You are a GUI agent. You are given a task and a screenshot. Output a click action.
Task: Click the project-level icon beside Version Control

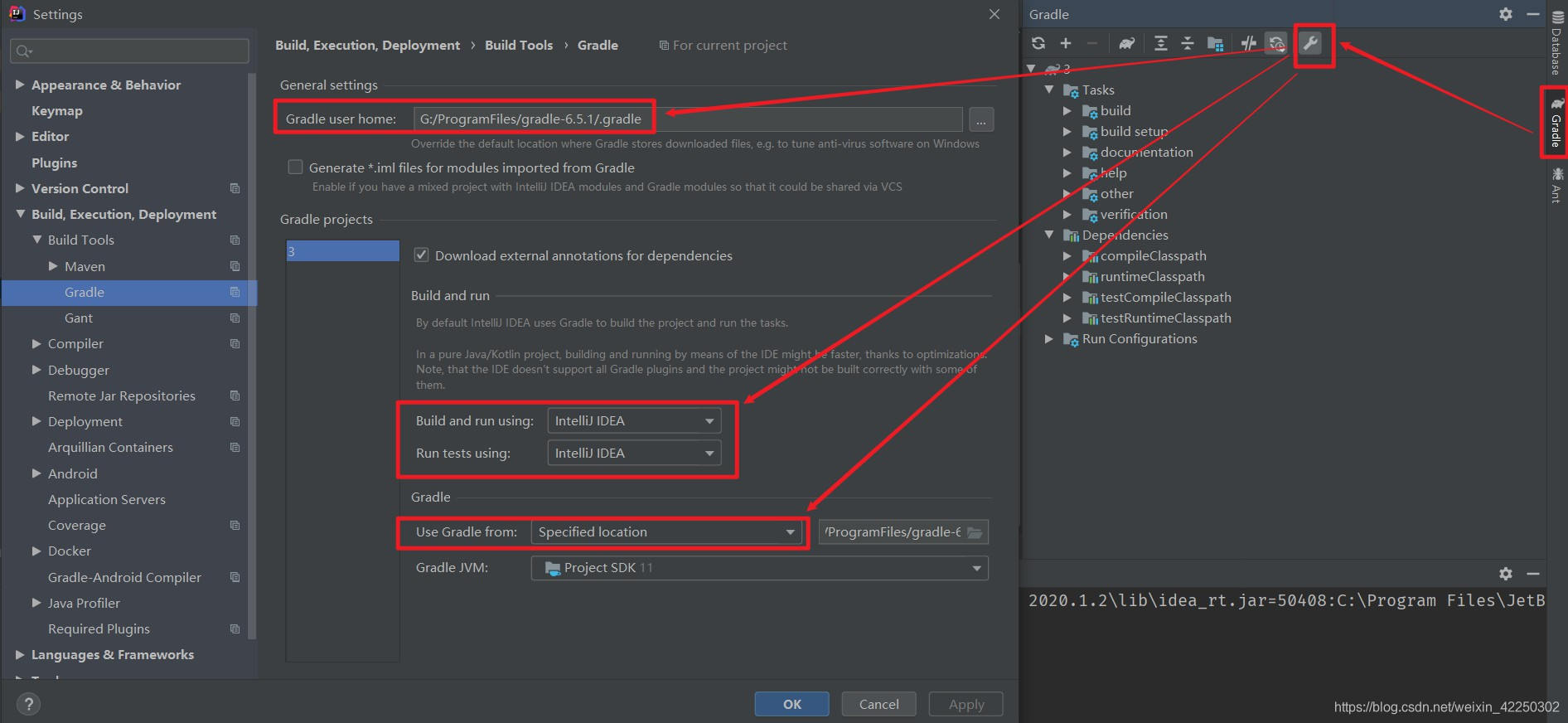coord(235,188)
